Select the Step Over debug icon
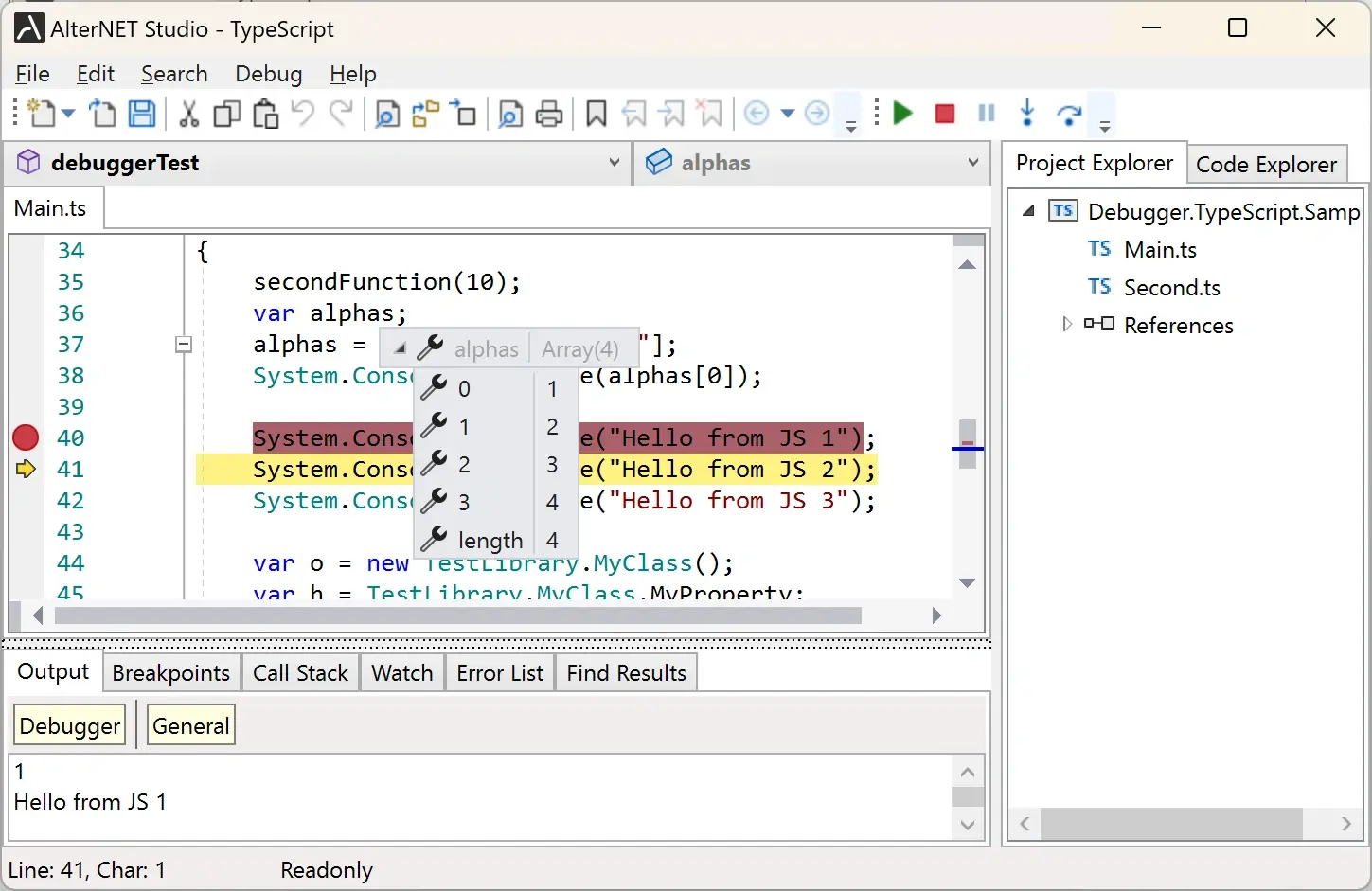This screenshot has height=891, width=1372. 1069,114
